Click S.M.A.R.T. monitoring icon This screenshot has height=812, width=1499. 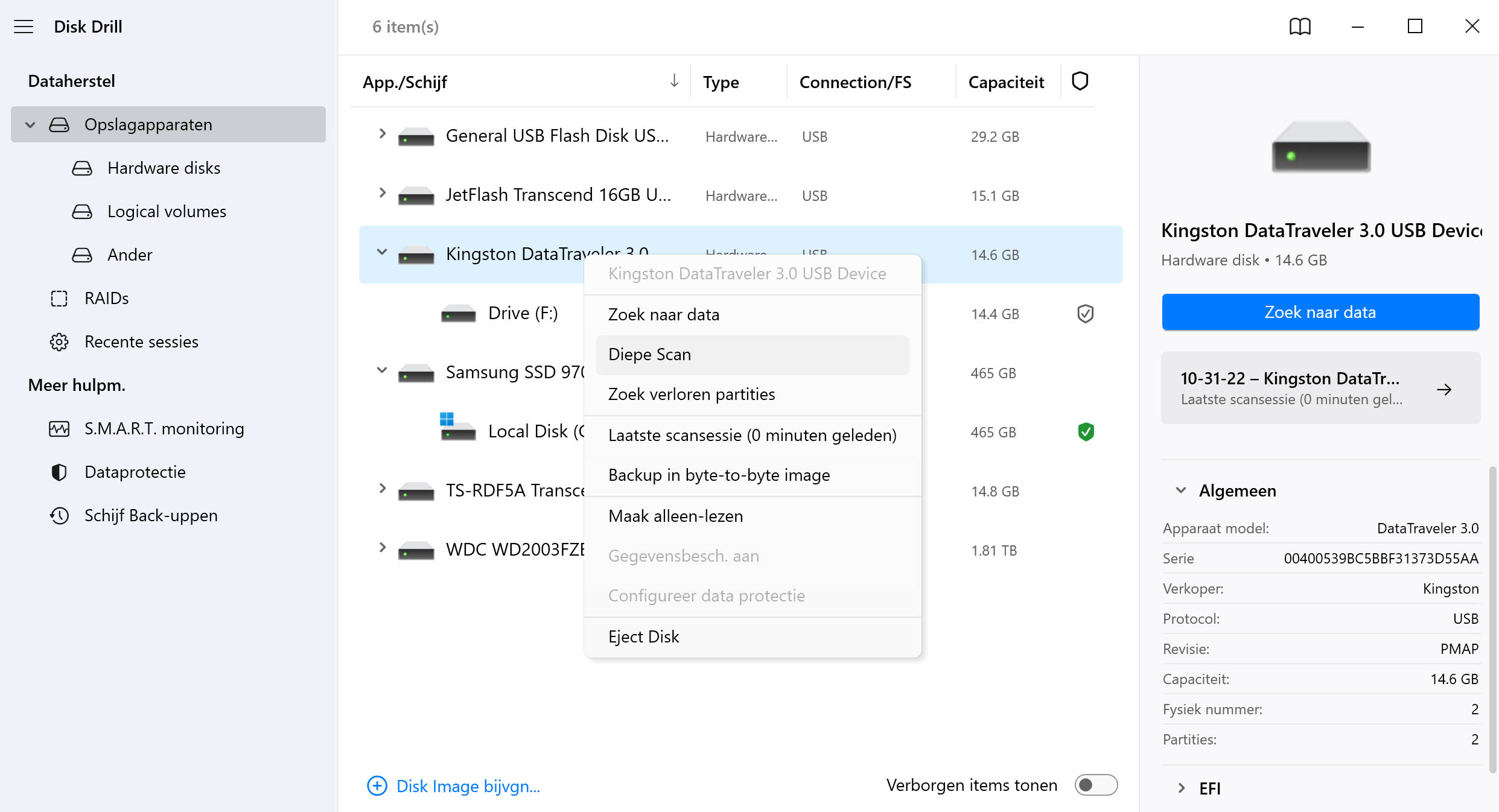[x=59, y=429]
